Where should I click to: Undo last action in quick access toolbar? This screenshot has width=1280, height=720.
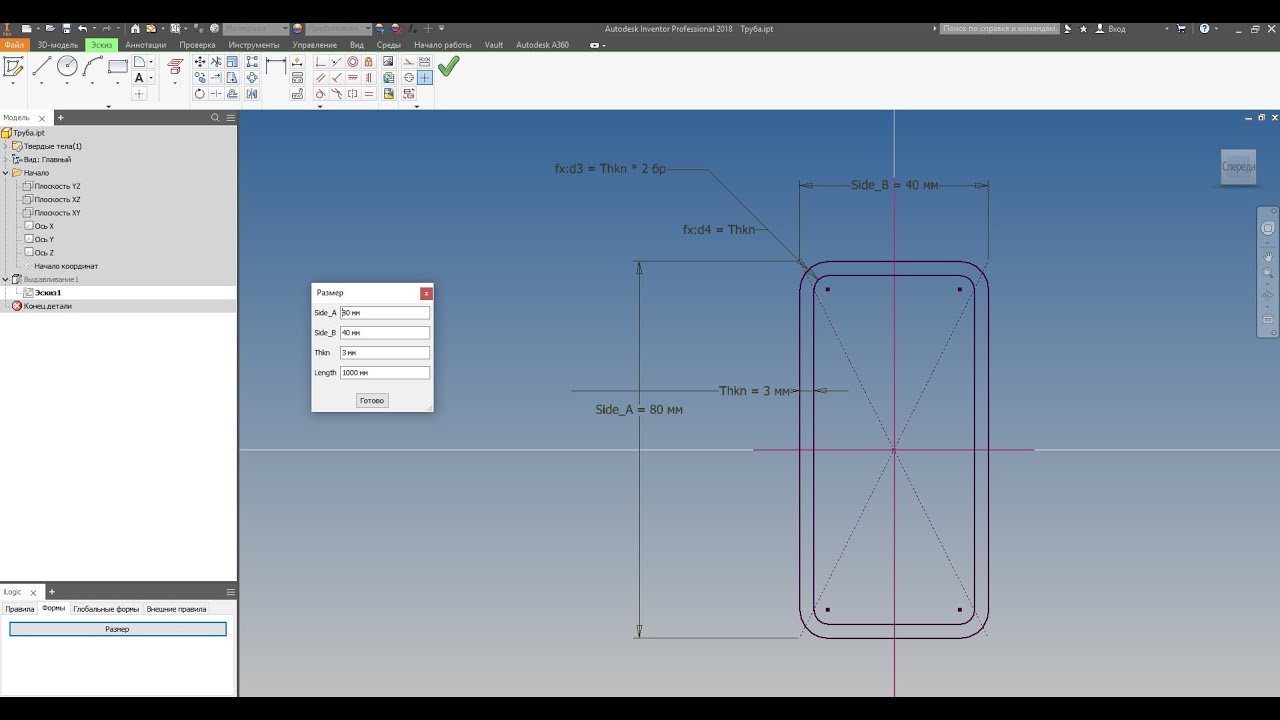pyautogui.click(x=82, y=28)
